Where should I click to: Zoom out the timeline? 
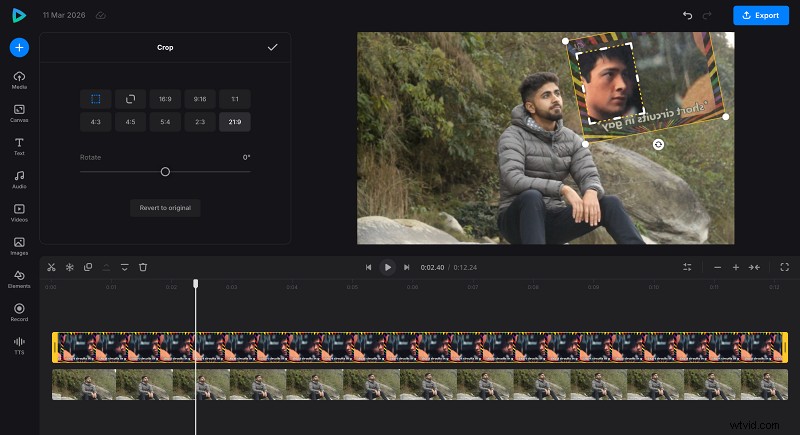click(x=717, y=267)
